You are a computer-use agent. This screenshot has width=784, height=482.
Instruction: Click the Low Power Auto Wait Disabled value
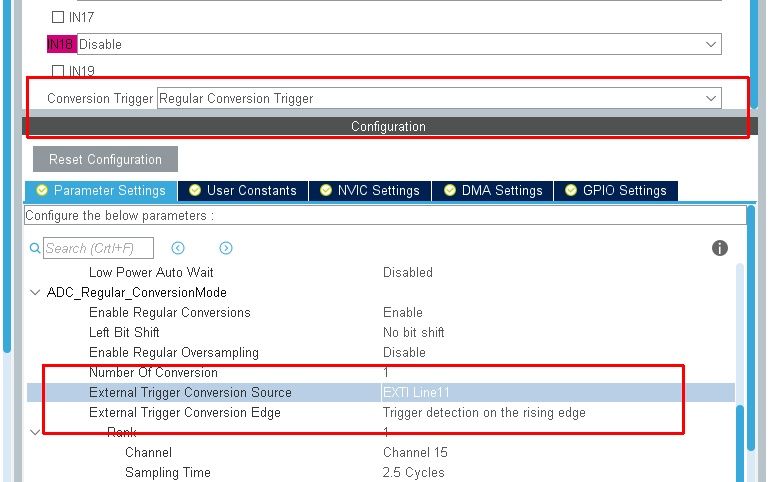pyautogui.click(x=408, y=272)
